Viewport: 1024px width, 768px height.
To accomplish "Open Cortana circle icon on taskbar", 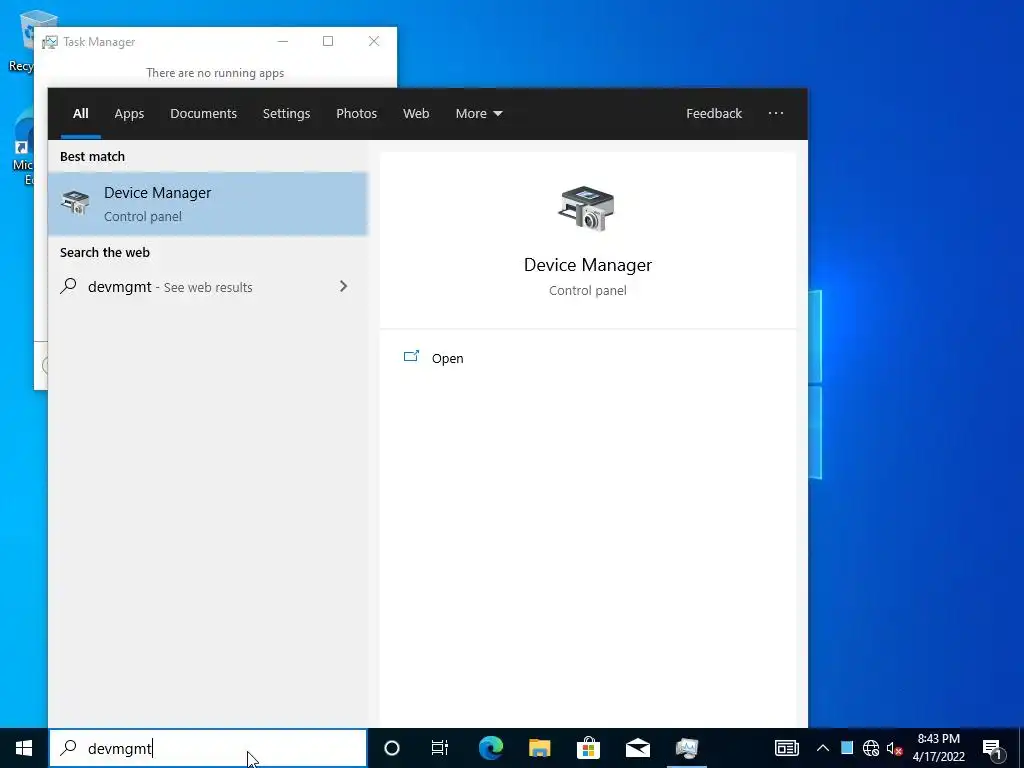I will pos(391,748).
